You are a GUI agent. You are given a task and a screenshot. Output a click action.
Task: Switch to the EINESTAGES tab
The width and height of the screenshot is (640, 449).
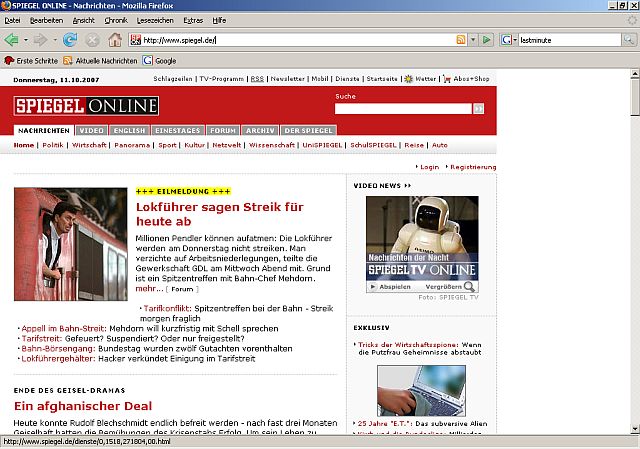coord(178,130)
